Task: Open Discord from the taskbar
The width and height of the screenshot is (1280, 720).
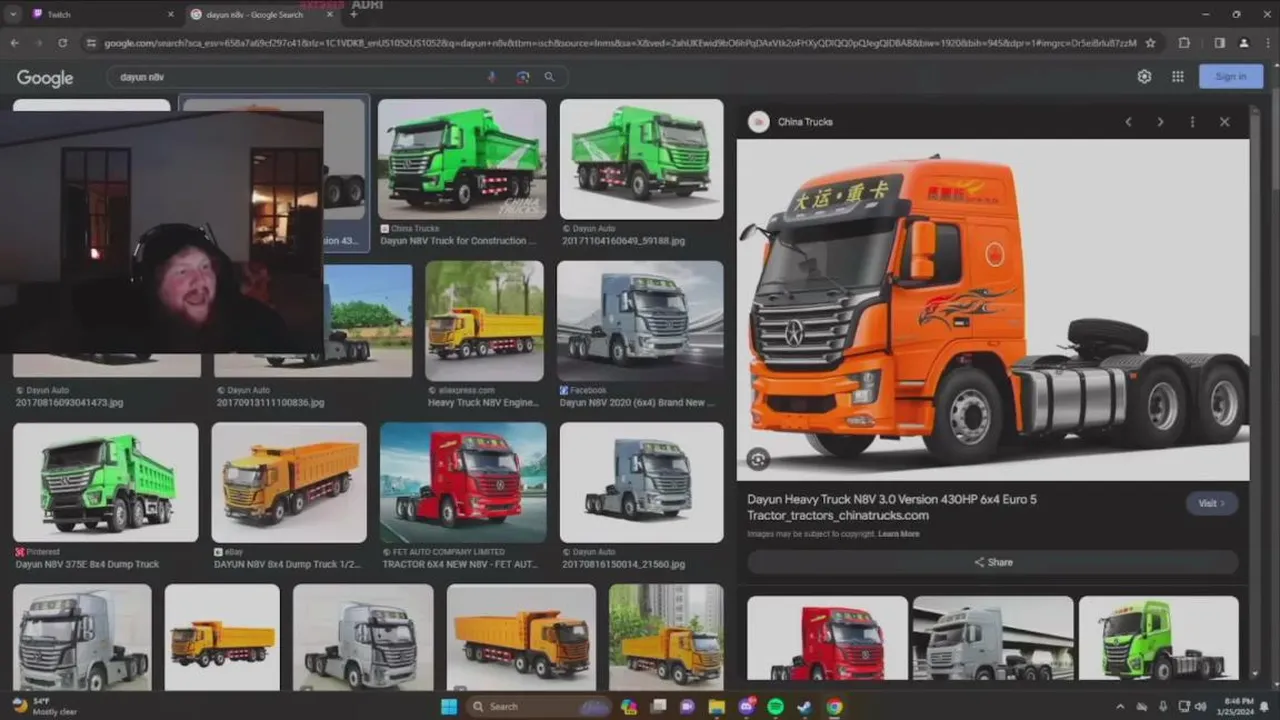Action: (x=746, y=706)
